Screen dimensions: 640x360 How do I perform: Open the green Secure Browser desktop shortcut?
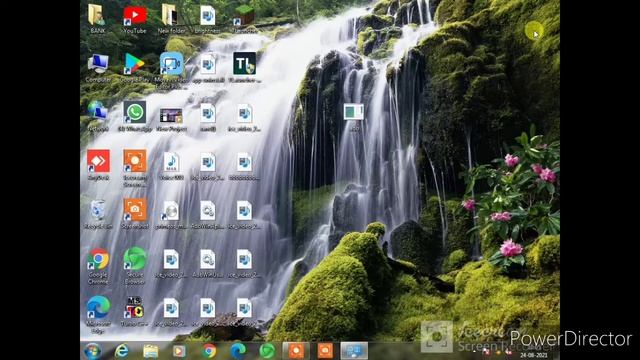[135, 265]
